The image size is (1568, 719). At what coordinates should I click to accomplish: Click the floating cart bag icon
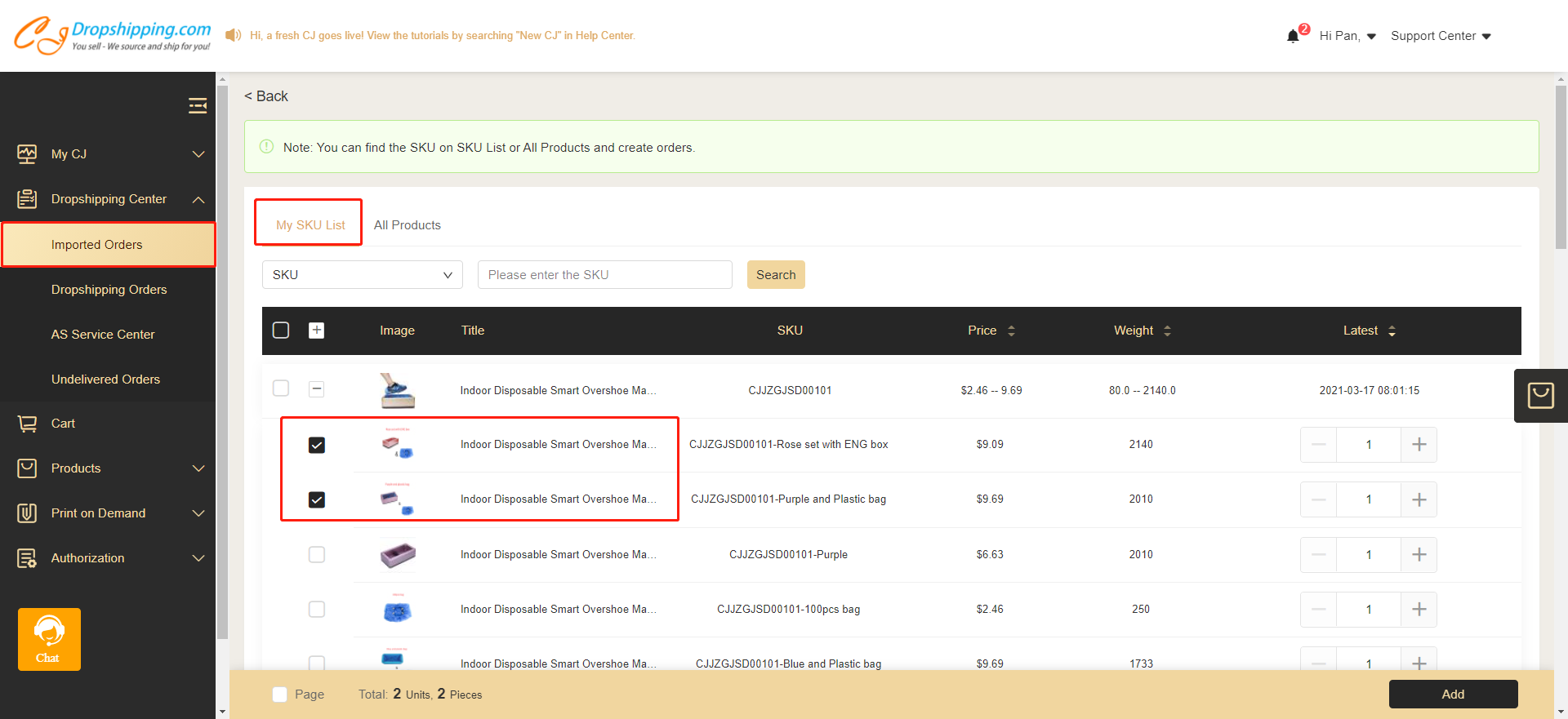coord(1540,396)
